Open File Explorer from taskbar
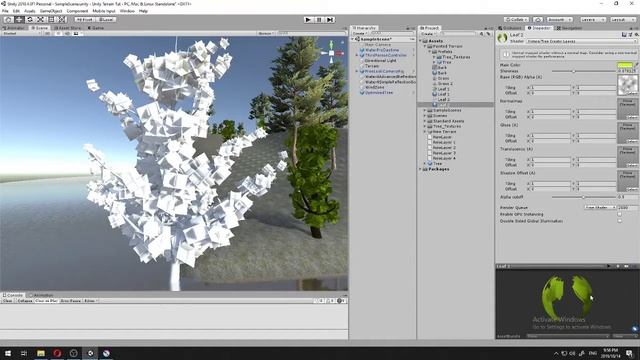 pyautogui.click(x=41, y=353)
